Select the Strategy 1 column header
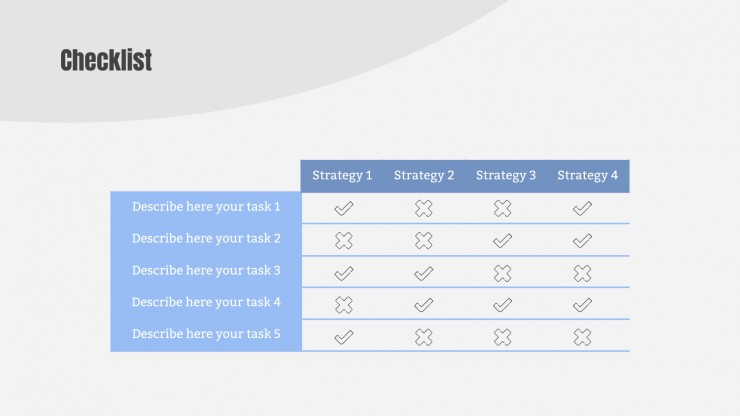 pyautogui.click(x=342, y=176)
